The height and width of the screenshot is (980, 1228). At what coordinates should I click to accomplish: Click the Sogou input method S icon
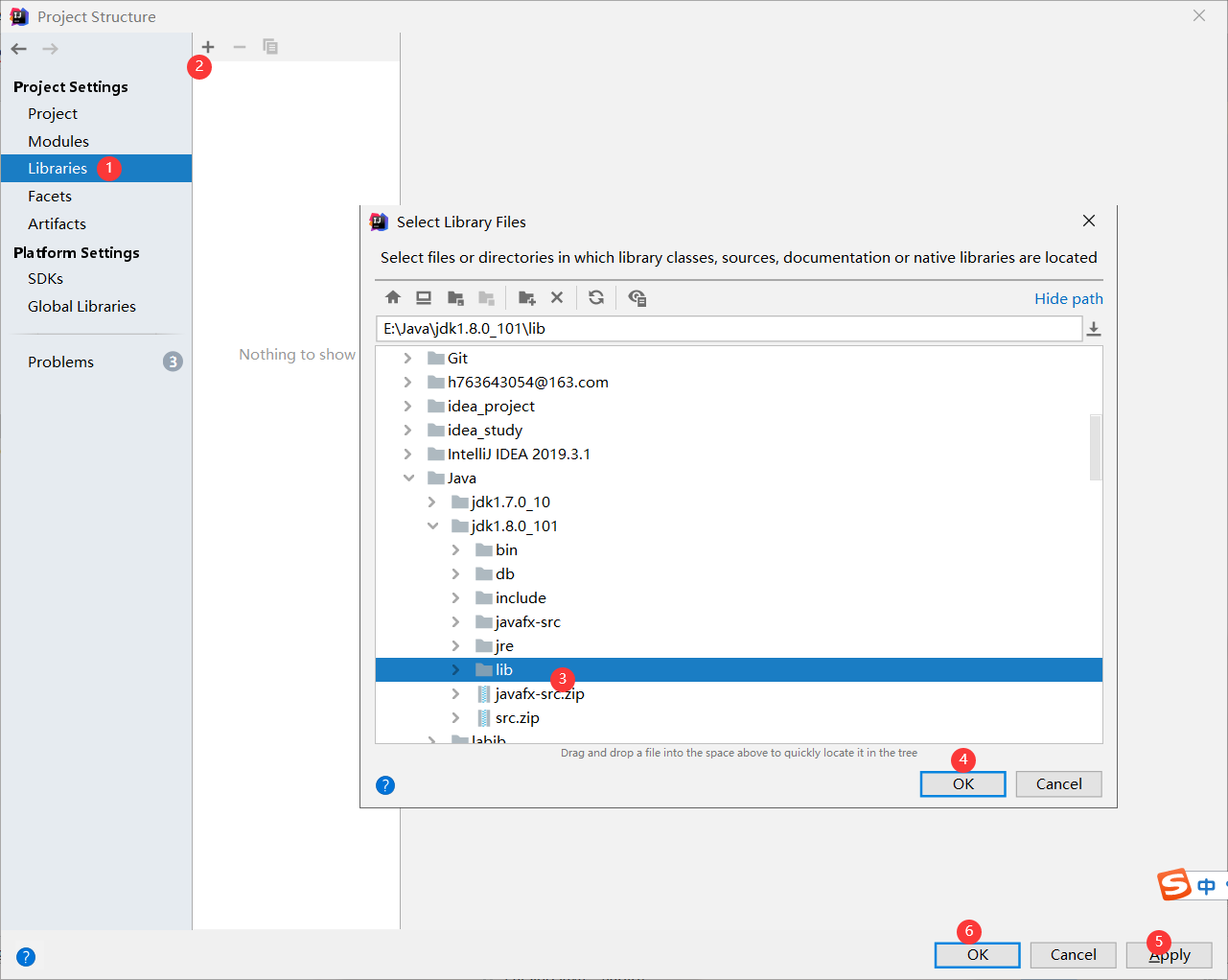click(x=1174, y=884)
